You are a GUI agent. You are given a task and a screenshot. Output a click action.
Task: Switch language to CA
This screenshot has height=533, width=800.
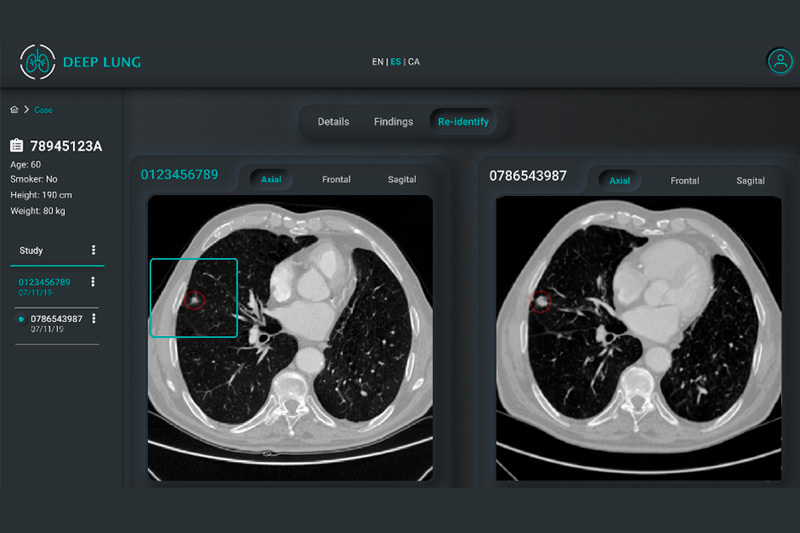pyautogui.click(x=414, y=62)
